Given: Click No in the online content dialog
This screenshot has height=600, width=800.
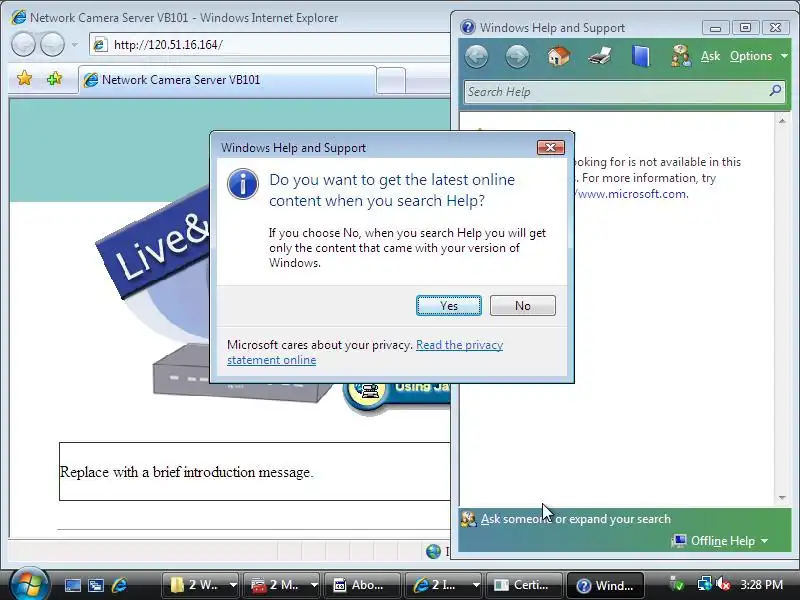Looking at the screenshot, I should pos(522,306).
